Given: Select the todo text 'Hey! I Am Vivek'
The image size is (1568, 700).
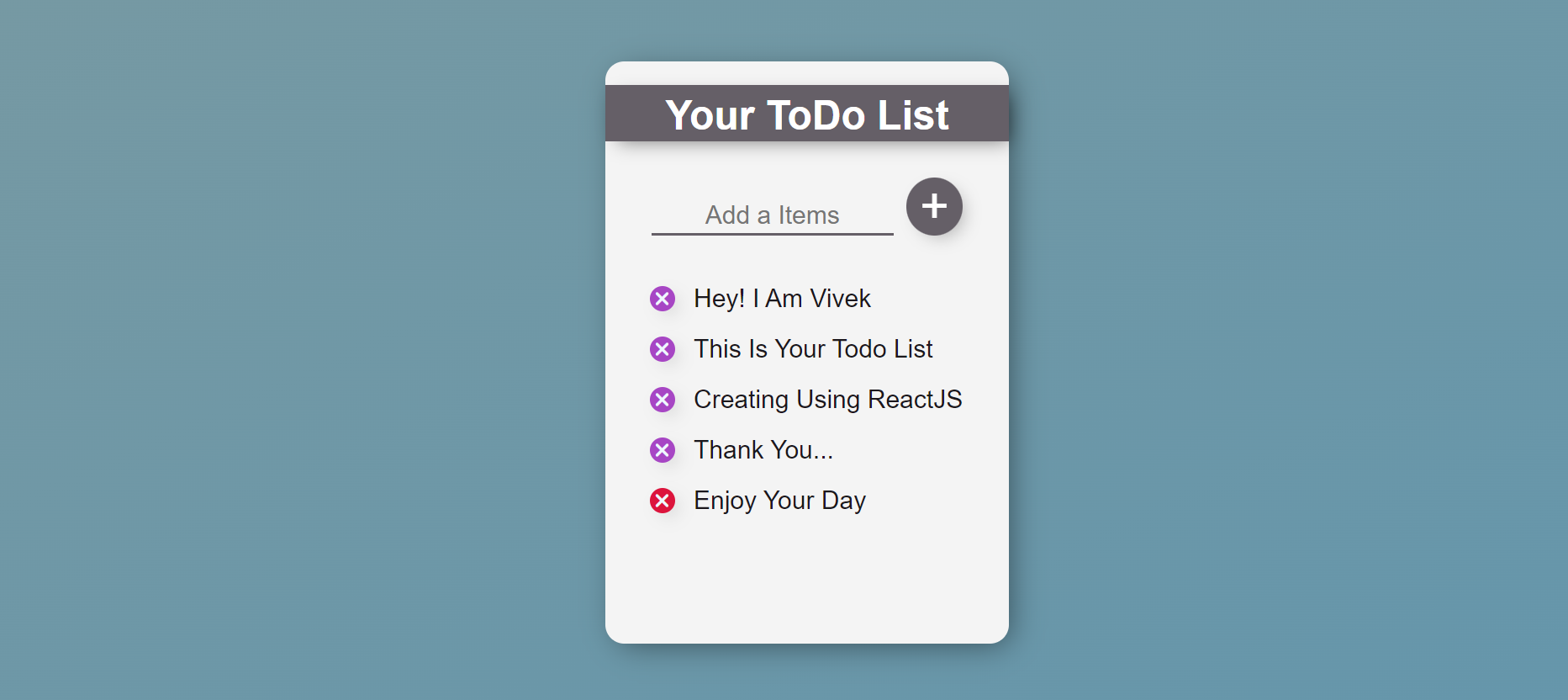Looking at the screenshot, I should pos(781,299).
